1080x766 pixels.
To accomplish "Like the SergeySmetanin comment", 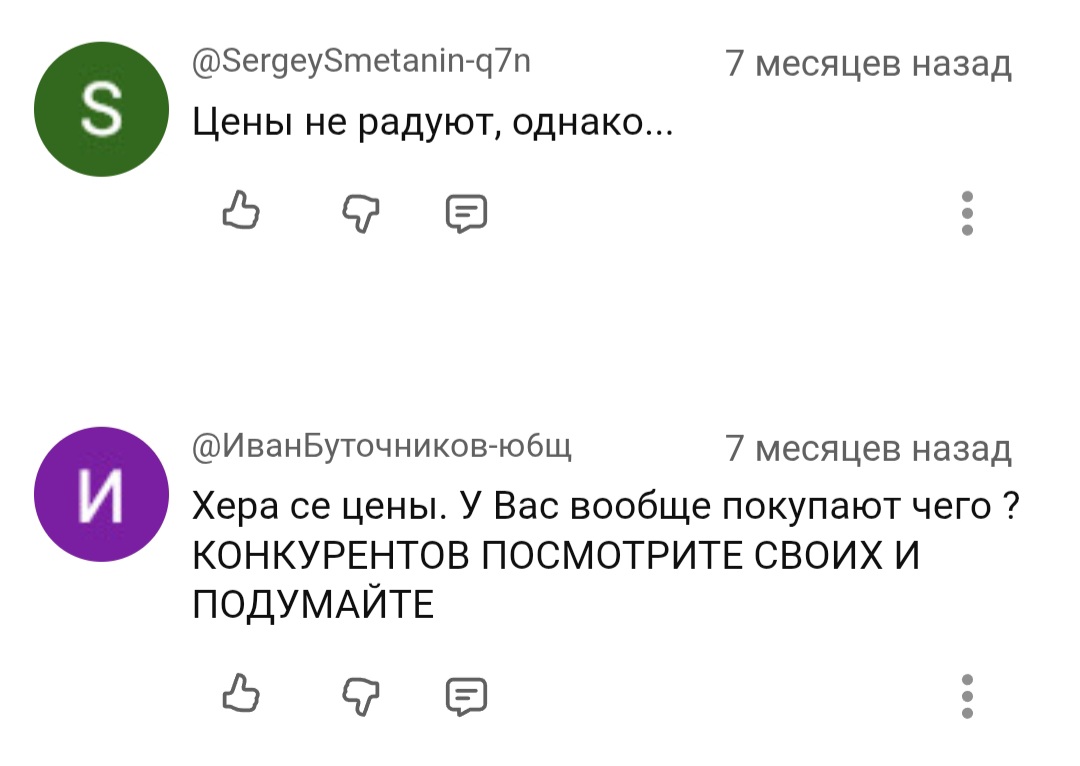I will (x=238, y=213).
